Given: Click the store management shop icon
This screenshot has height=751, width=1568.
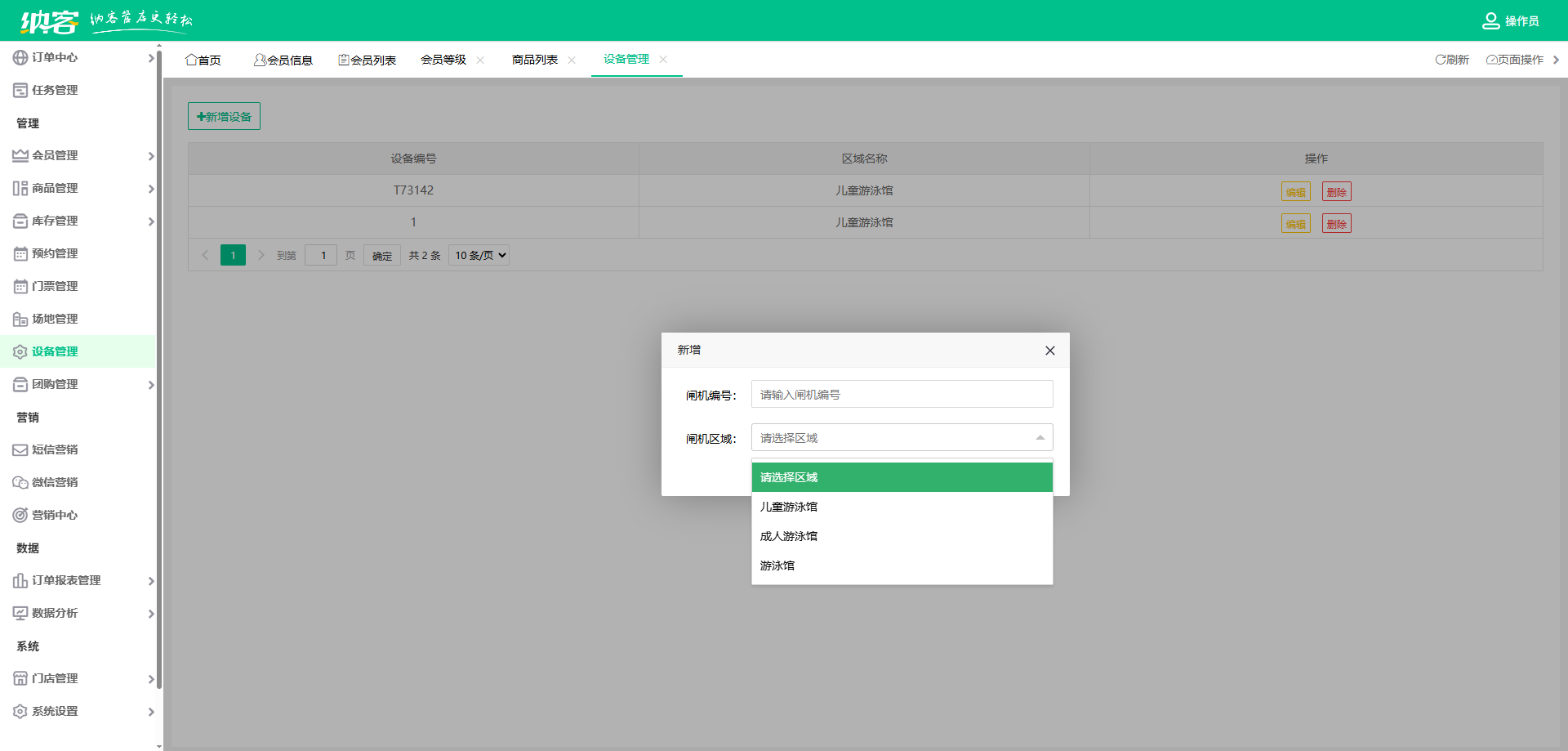Looking at the screenshot, I should (20, 678).
